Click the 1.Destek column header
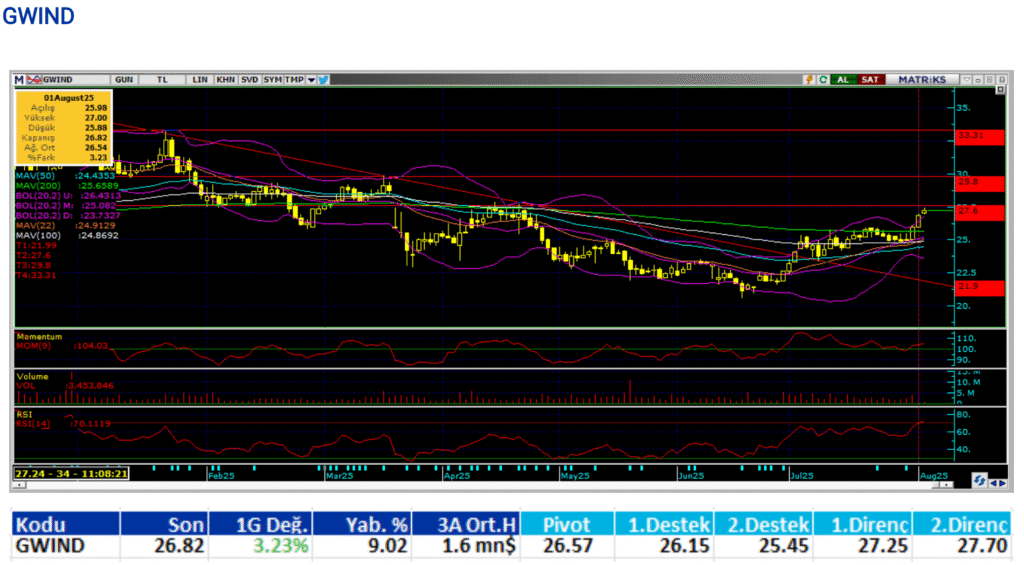This screenshot has width=1024, height=565. (664, 525)
